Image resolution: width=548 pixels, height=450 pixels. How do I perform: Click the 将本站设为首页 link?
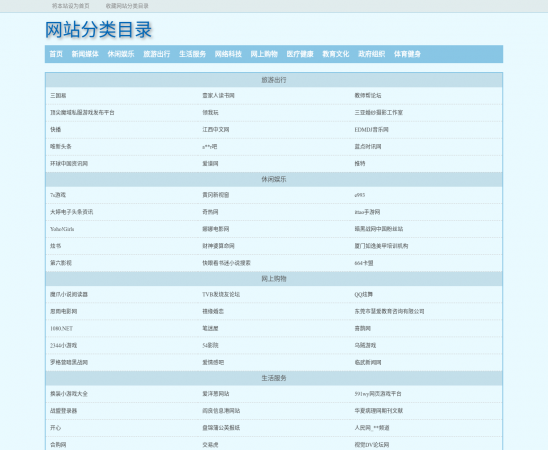pyautogui.click(x=71, y=6)
